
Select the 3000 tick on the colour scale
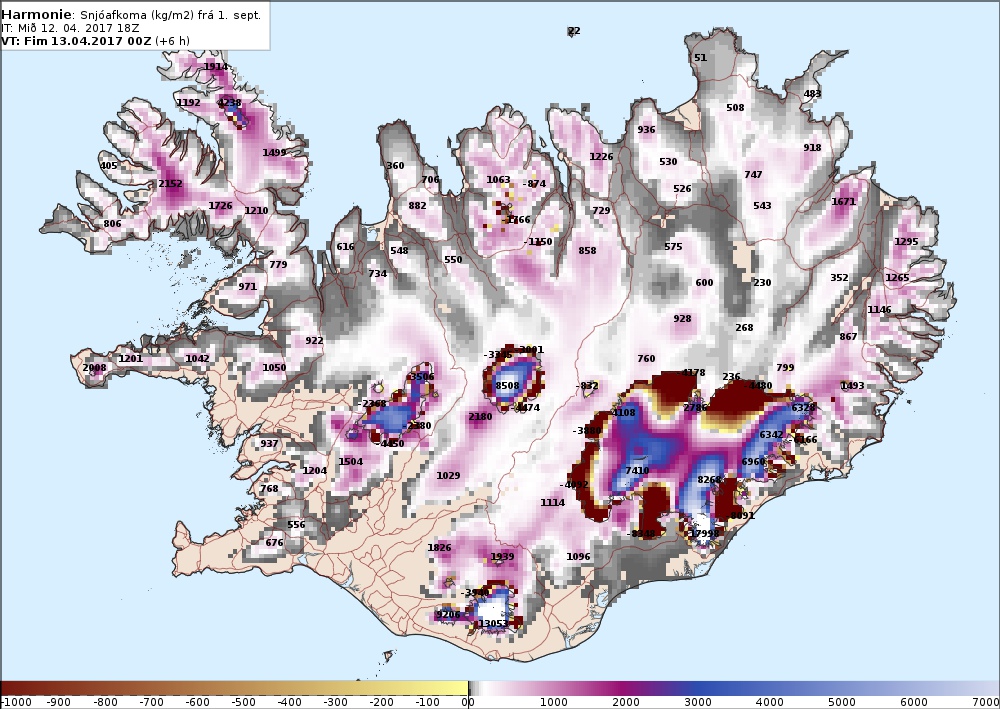coord(698,703)
